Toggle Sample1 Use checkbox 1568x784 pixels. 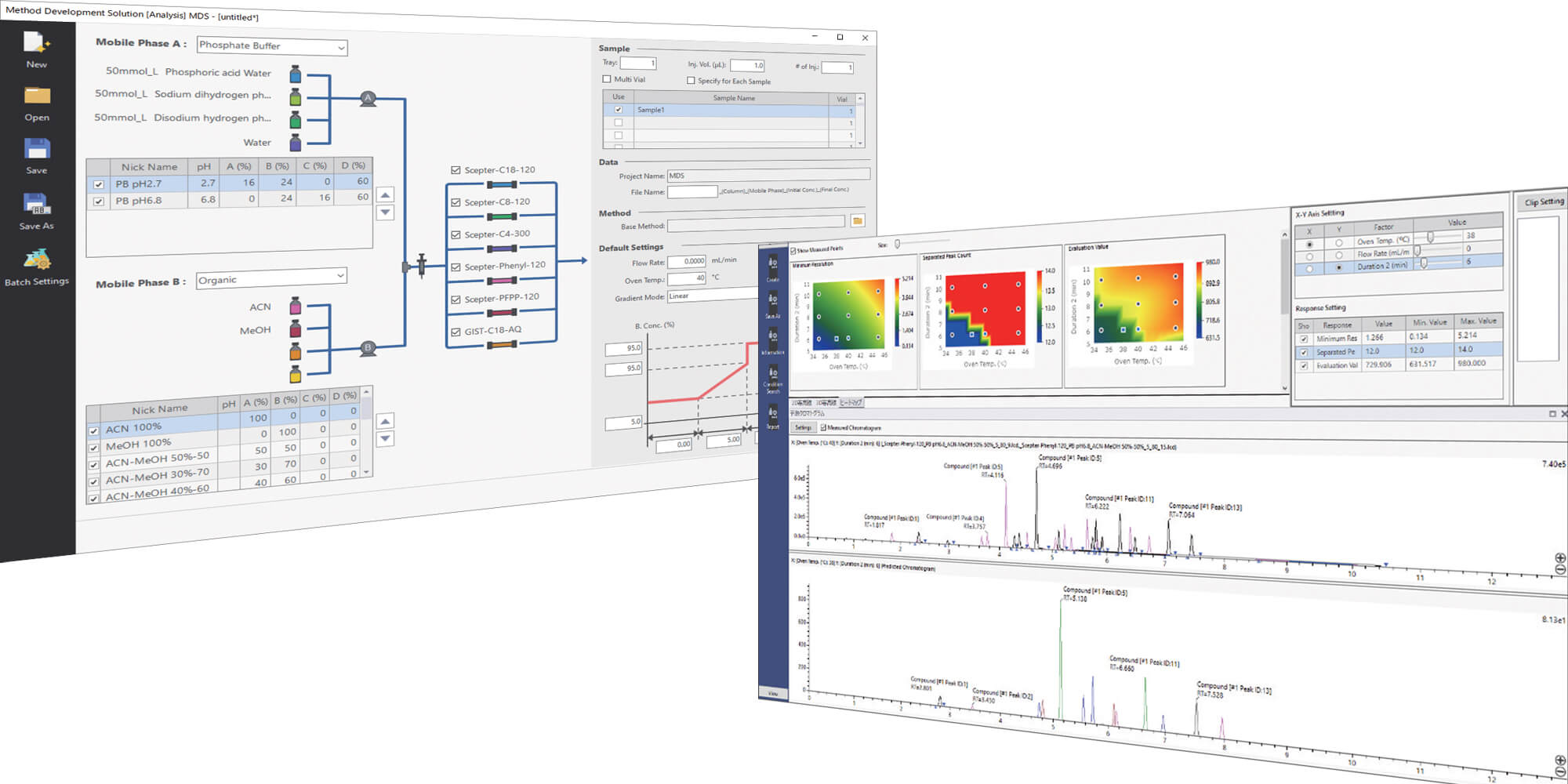tap(619, 110)
